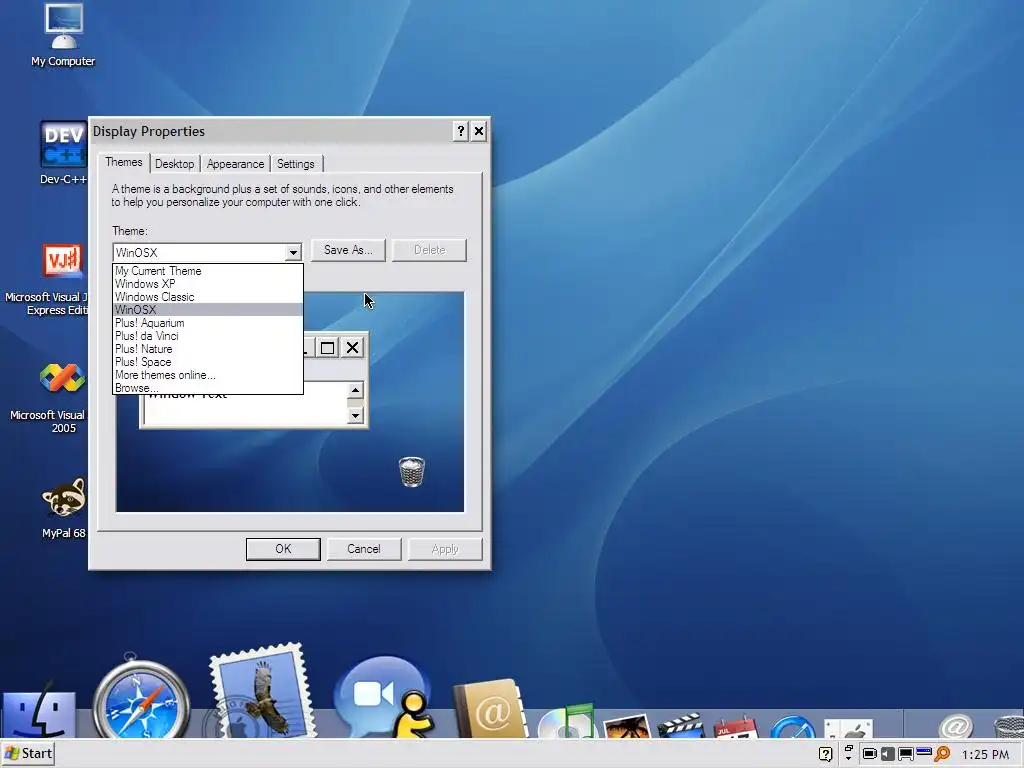Choose the highlighted WinOSX list entry

(208, 310)
